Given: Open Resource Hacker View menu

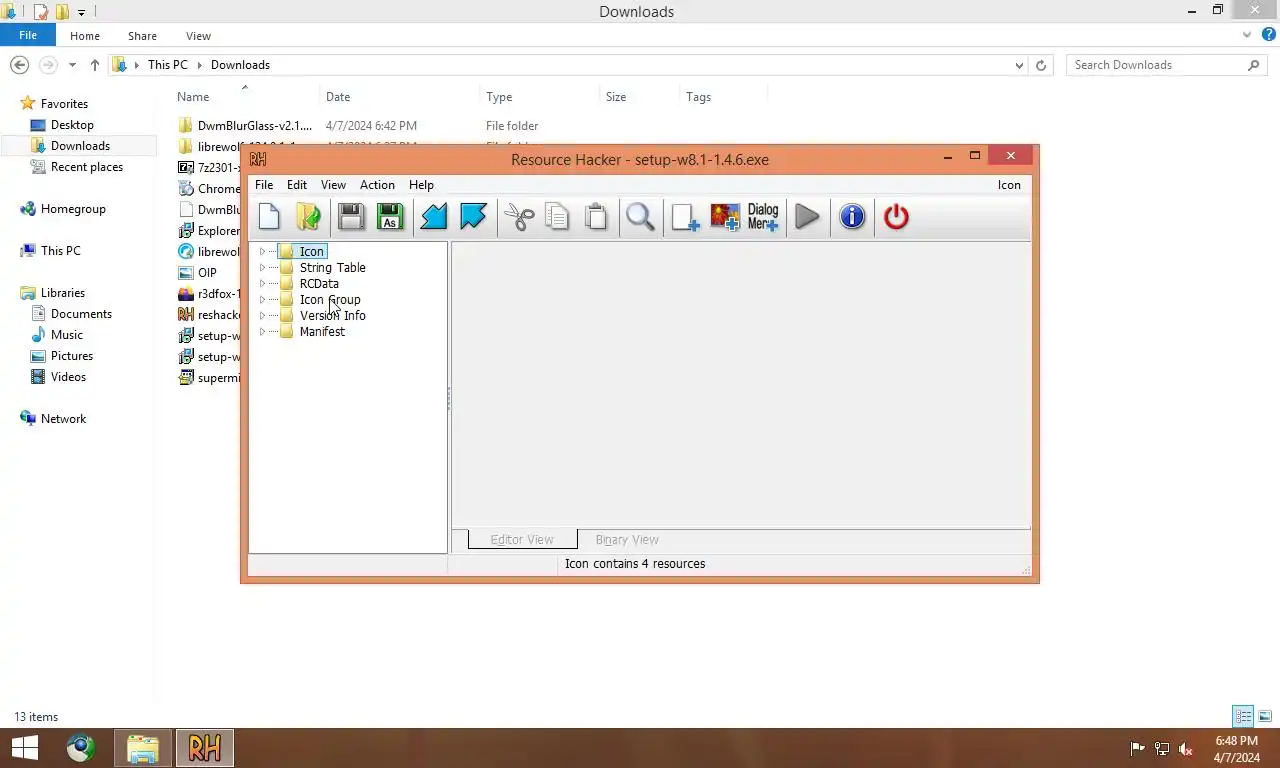Looking at the screenshot, I should click(333, 185).
